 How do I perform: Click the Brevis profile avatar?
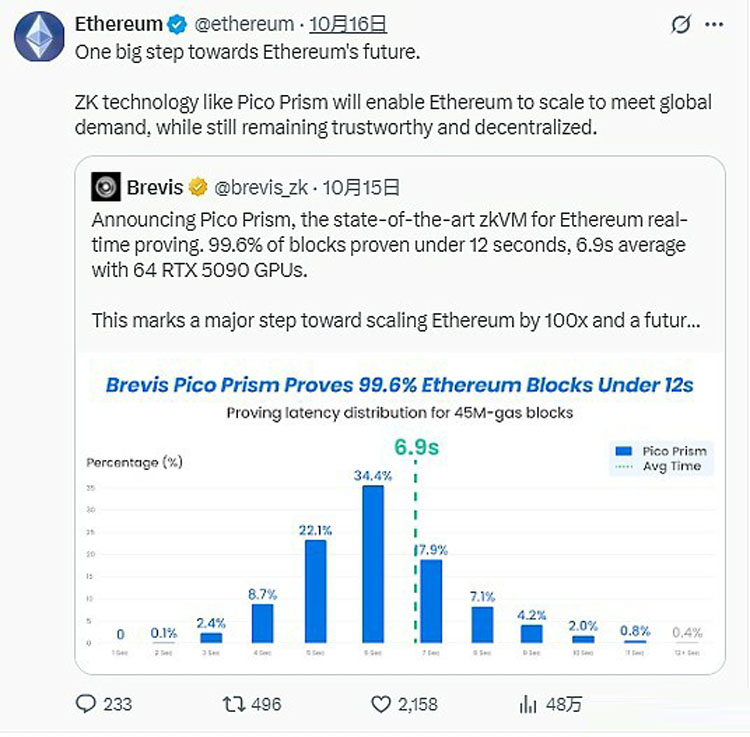[105, 187]
